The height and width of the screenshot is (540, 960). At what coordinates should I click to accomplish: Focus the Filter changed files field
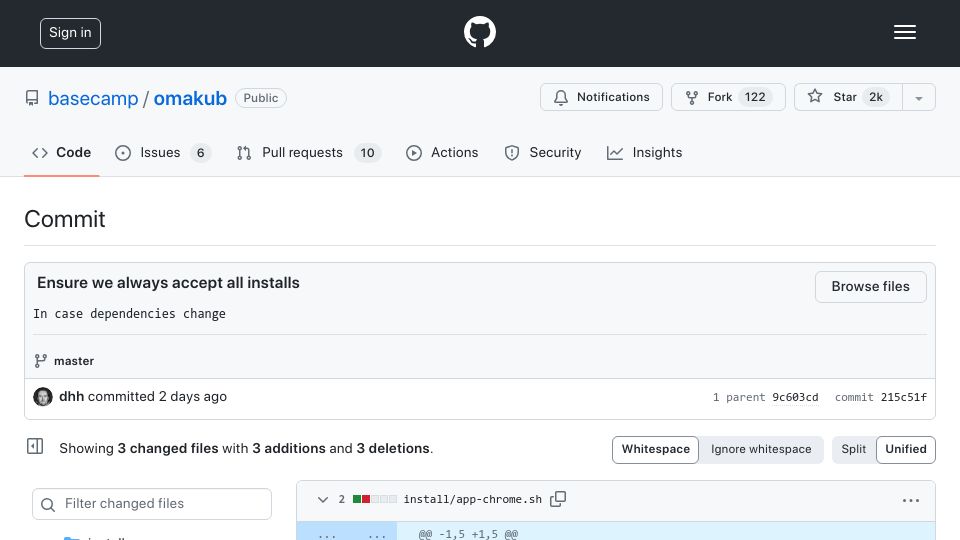pyautogui.click(x=152, y=504)
